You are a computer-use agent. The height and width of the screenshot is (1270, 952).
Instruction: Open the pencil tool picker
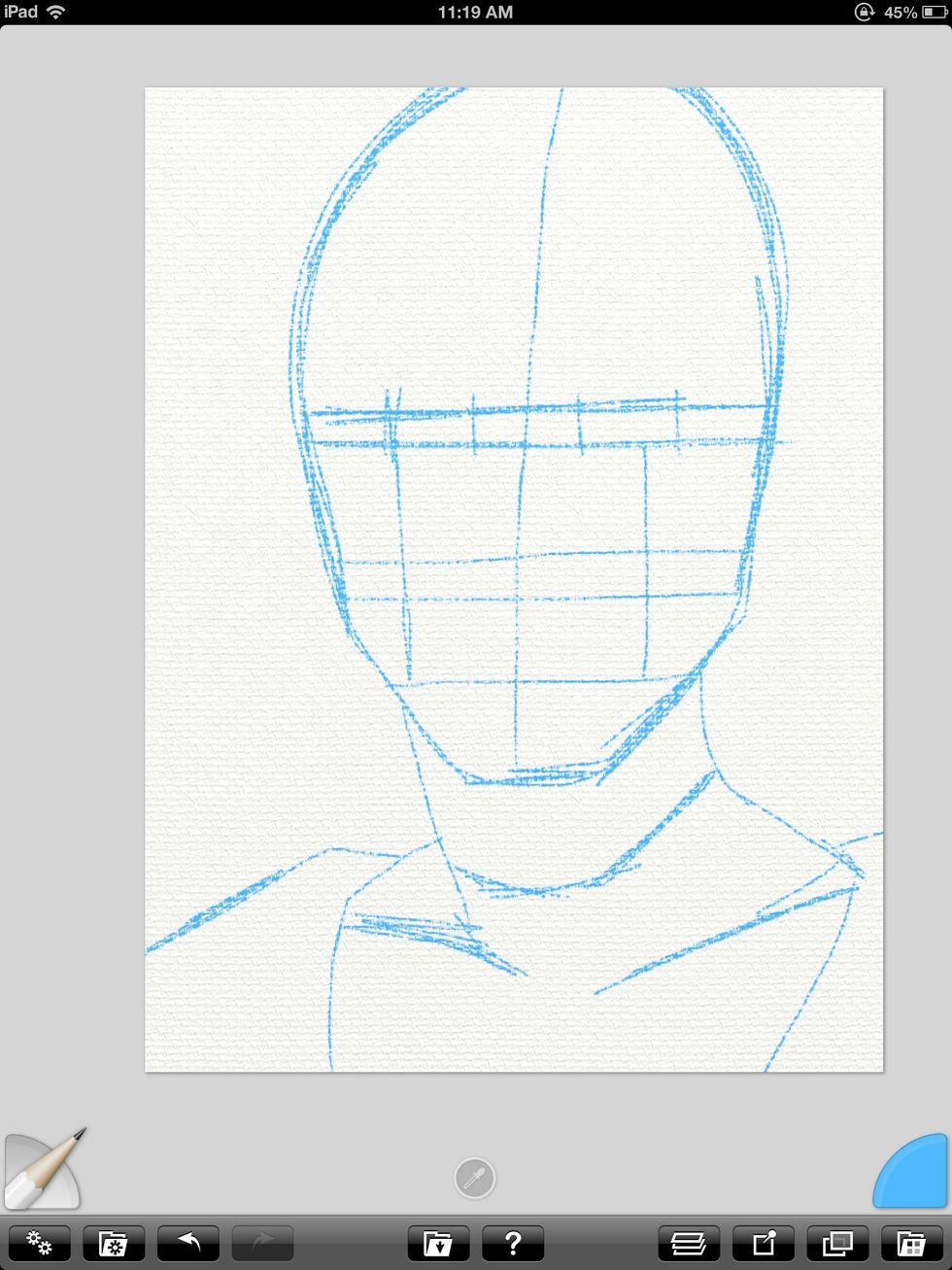point(43,1169)
